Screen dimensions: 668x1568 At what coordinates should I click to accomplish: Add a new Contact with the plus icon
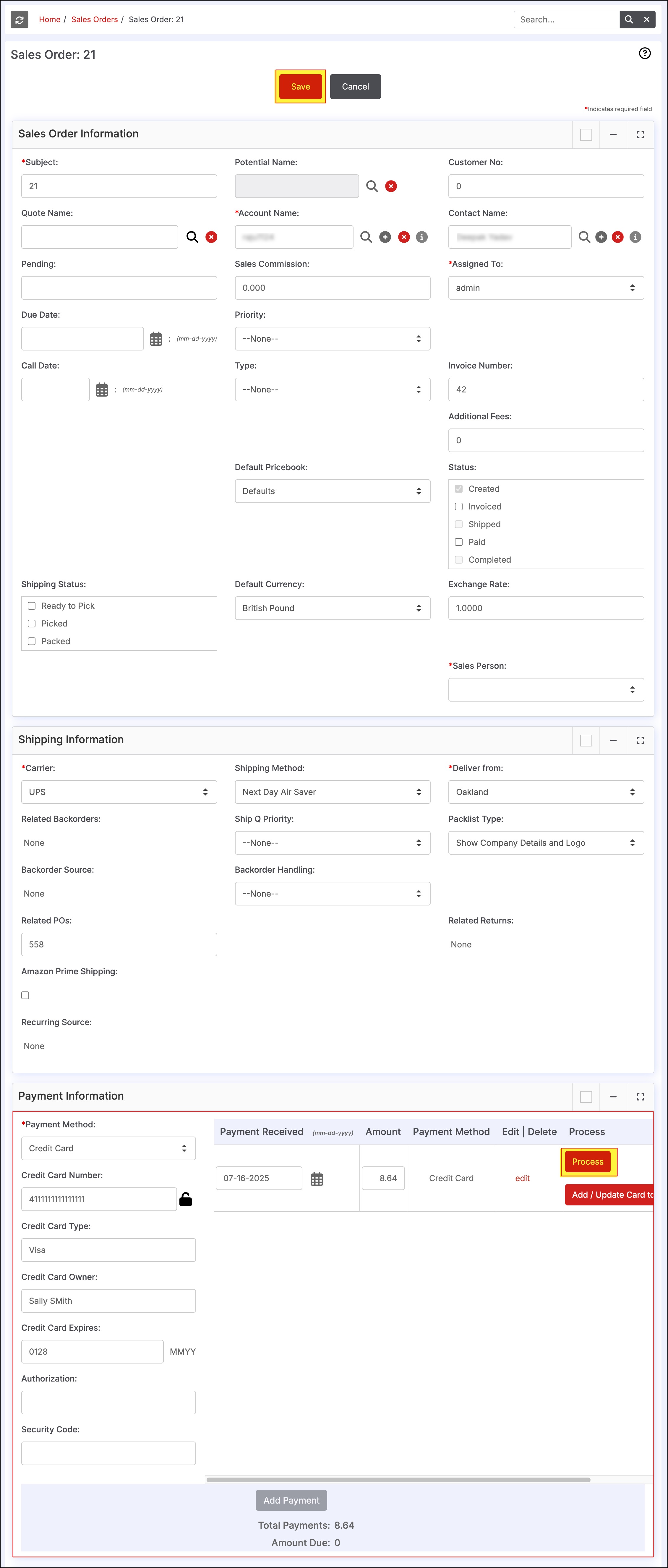pyautogui.click(x=601, y=237)
